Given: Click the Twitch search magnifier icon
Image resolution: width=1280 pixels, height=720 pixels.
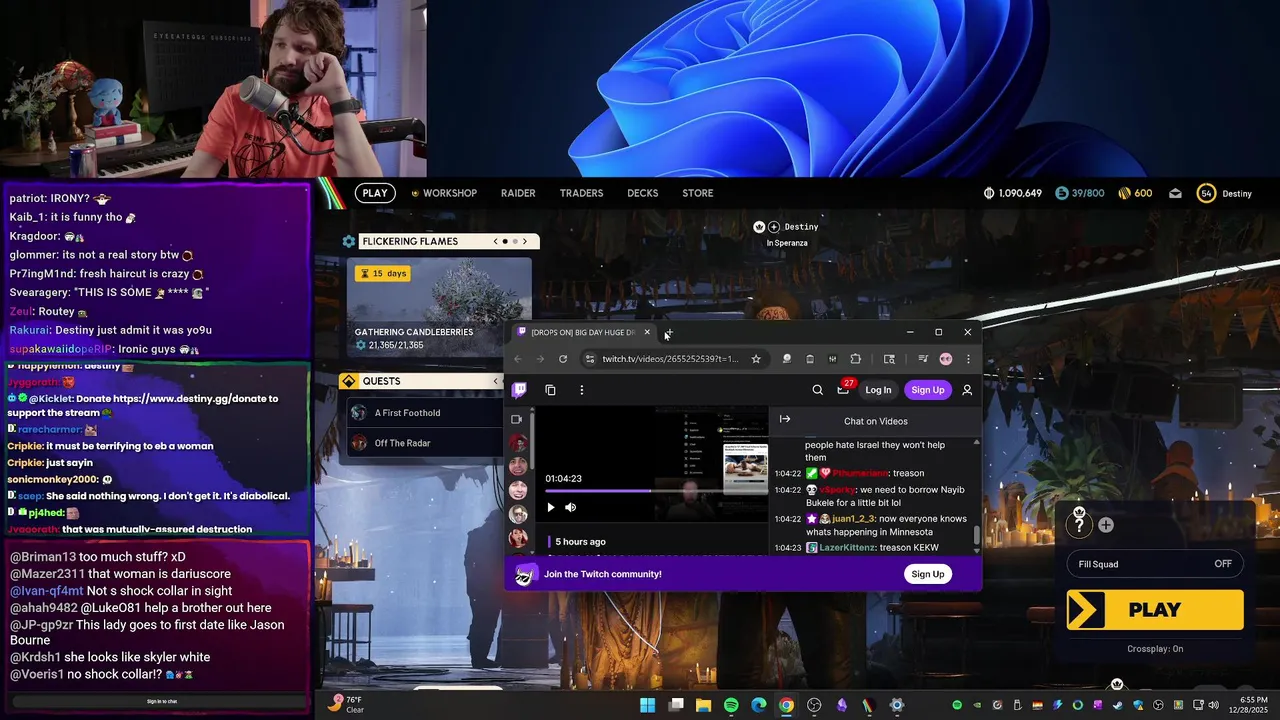Looking at the screenshot, I should click(817, 390).
